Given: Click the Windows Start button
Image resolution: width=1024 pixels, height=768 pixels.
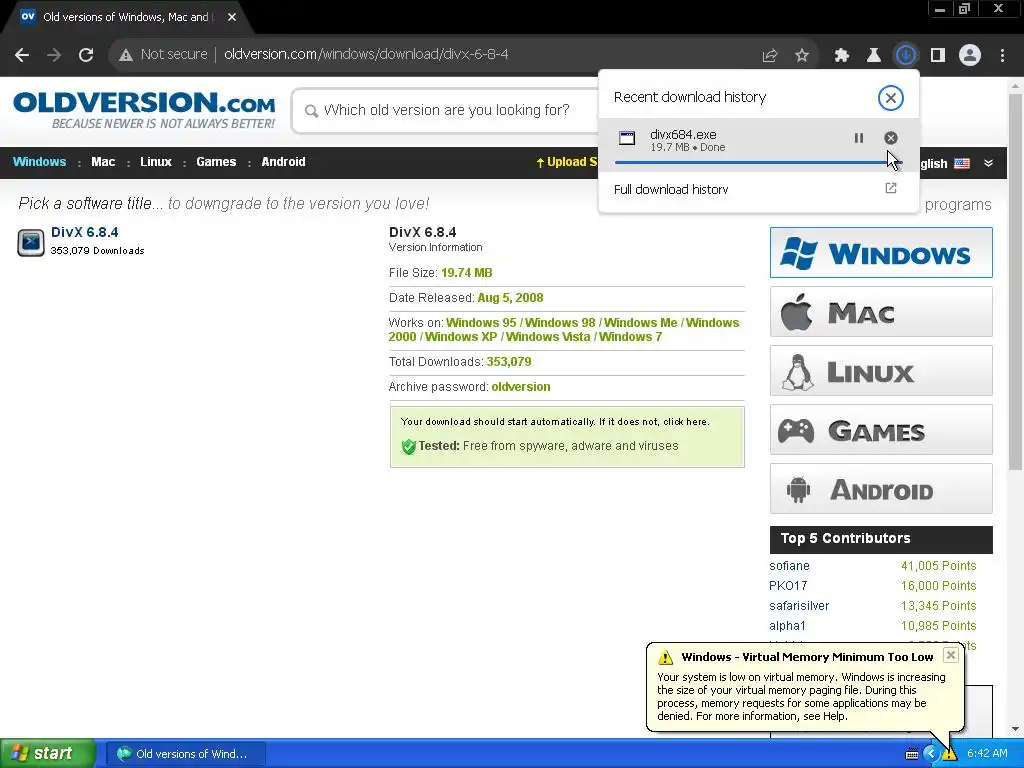Looking at the screenshot, I should point(48,754).
